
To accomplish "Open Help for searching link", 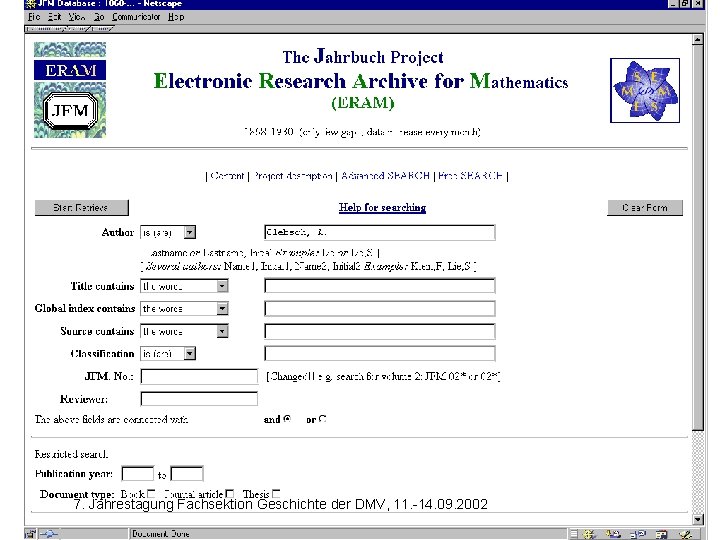I will pyautogui.click(x=382, y=208).
